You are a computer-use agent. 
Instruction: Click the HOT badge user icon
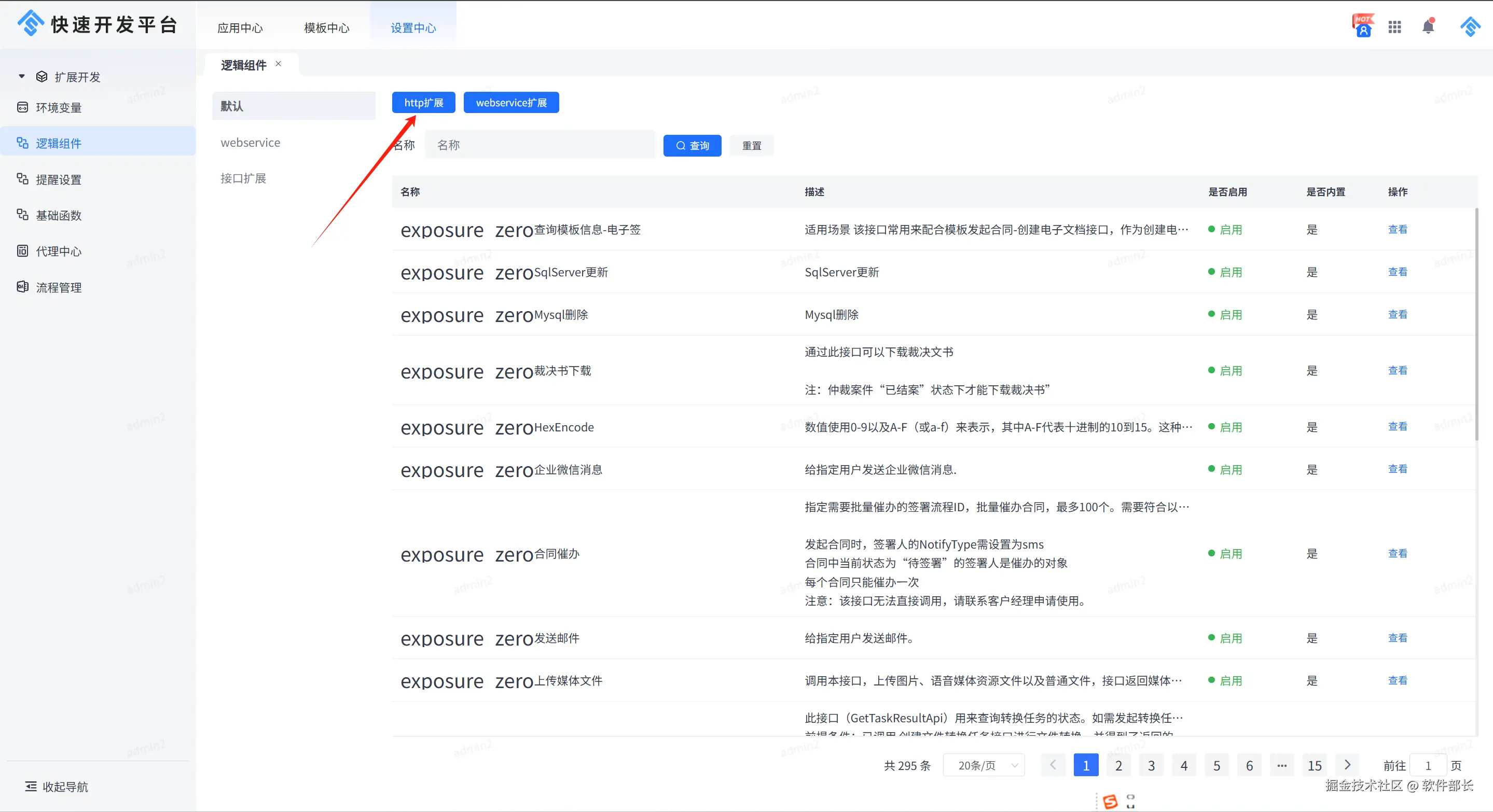click(1363, 26)
